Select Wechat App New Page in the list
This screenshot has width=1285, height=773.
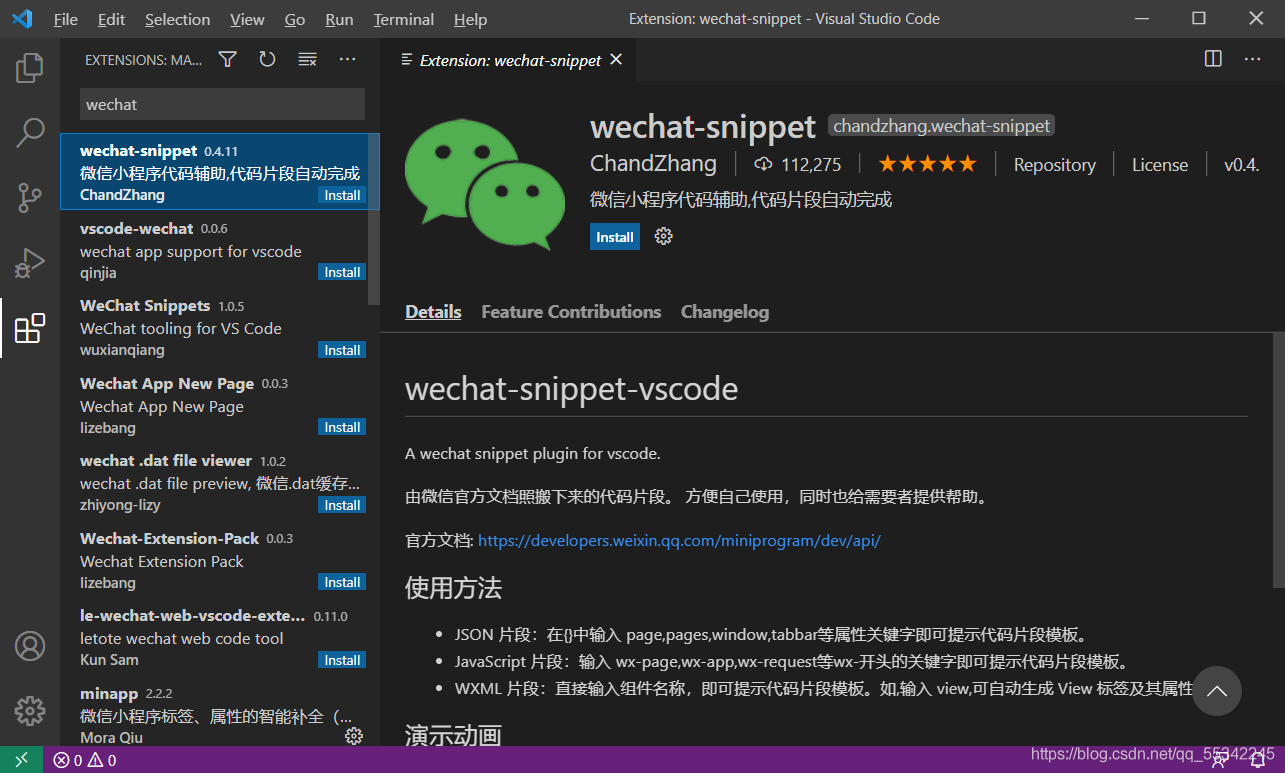pyautogui.click(x=220, y=405)
